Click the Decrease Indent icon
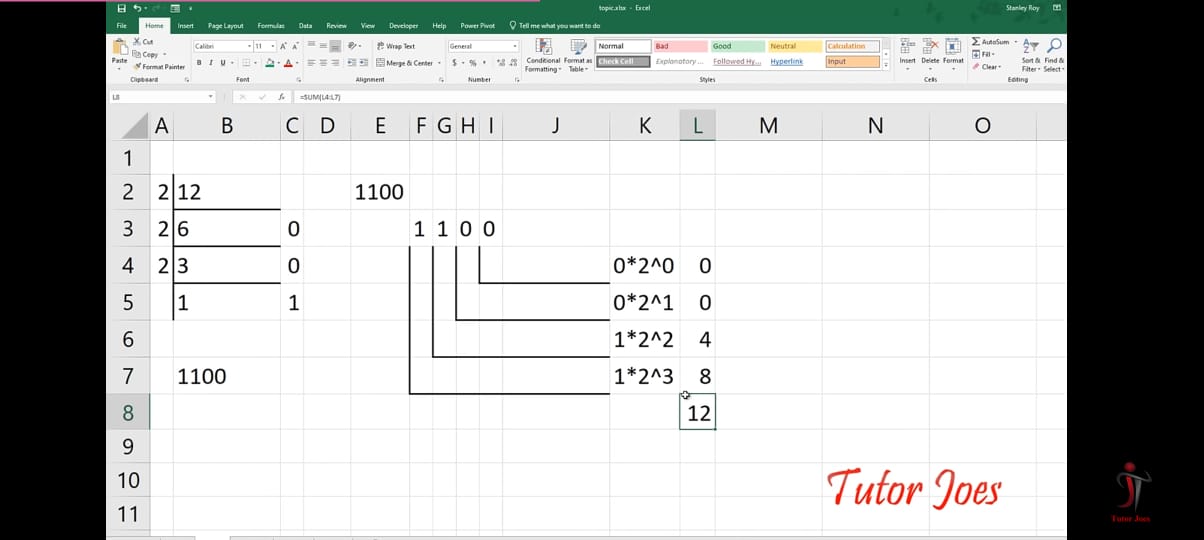1204x540 pixels. coord(351,63)
